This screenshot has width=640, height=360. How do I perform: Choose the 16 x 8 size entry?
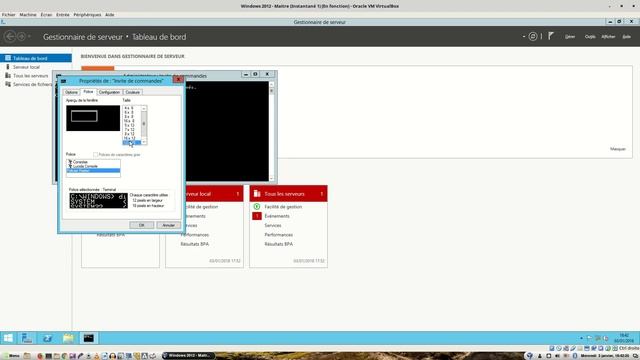pyautogui.click(x=129, y=121)
